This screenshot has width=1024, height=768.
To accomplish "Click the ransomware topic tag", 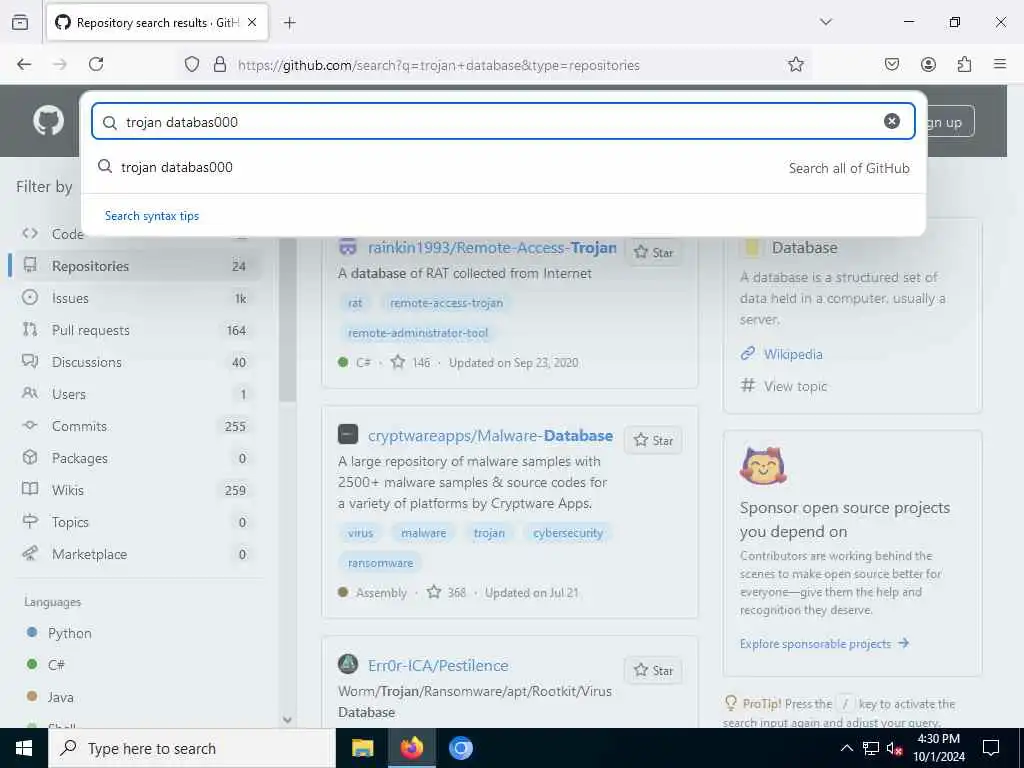I will click(381, 562).
